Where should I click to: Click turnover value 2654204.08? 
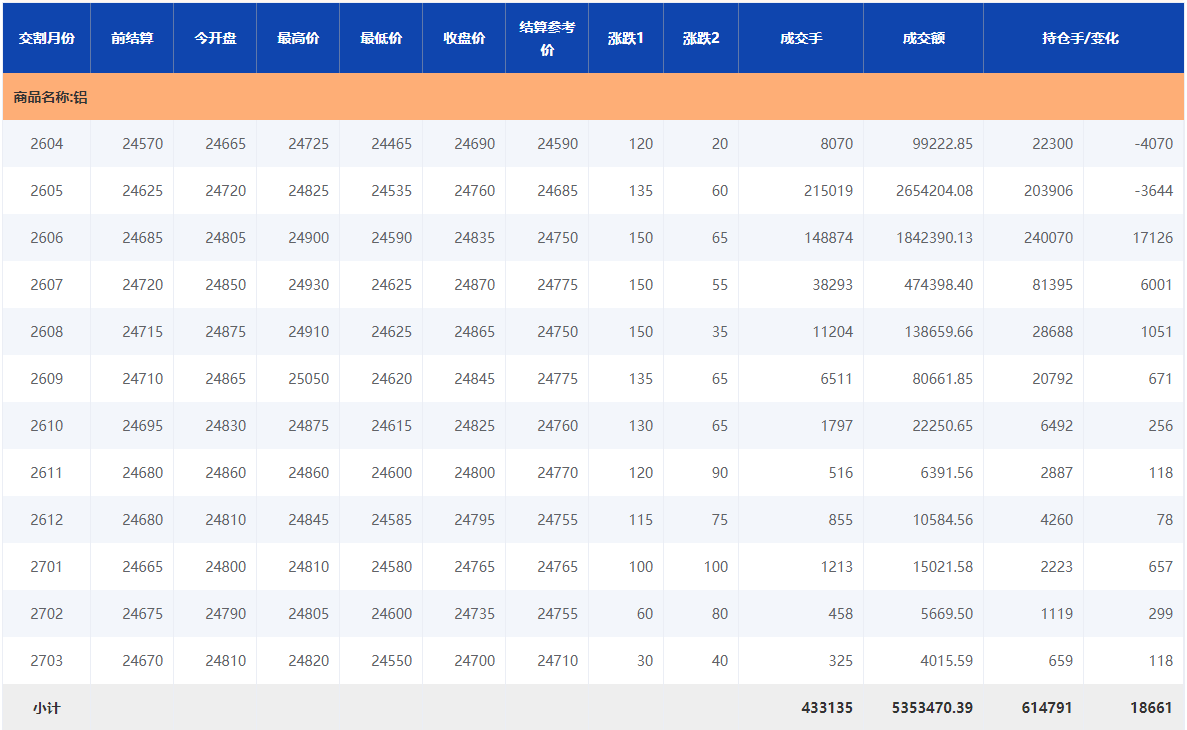pos(935,191)
